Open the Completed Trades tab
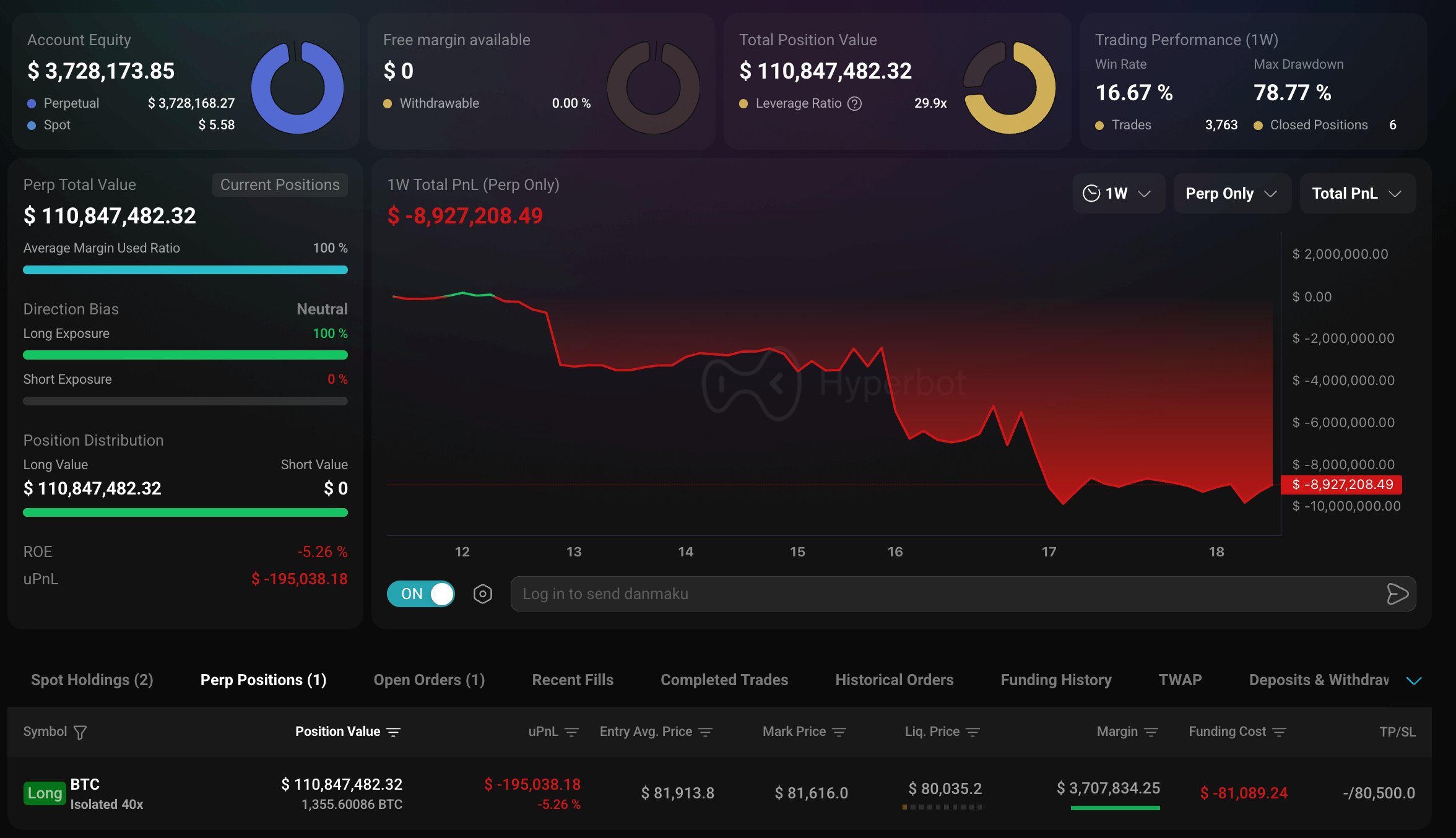 coord(724,680)
